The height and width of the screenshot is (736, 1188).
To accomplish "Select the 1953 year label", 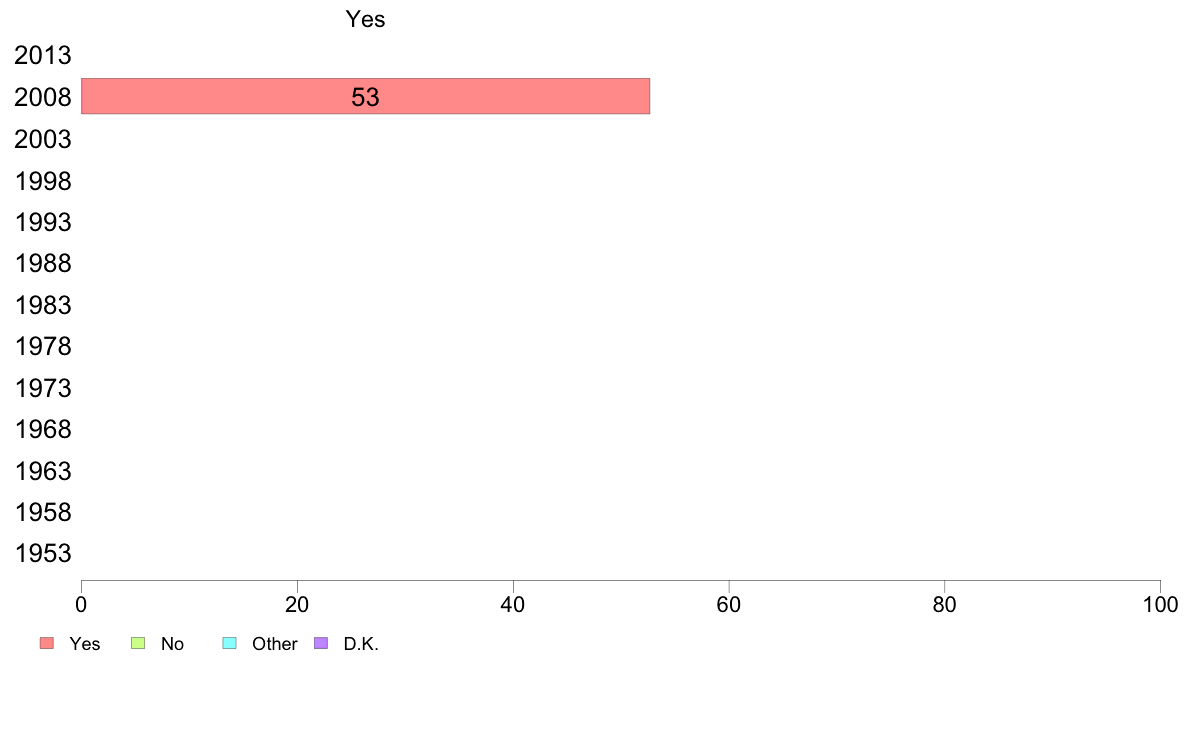I will [x=43, y=553].
